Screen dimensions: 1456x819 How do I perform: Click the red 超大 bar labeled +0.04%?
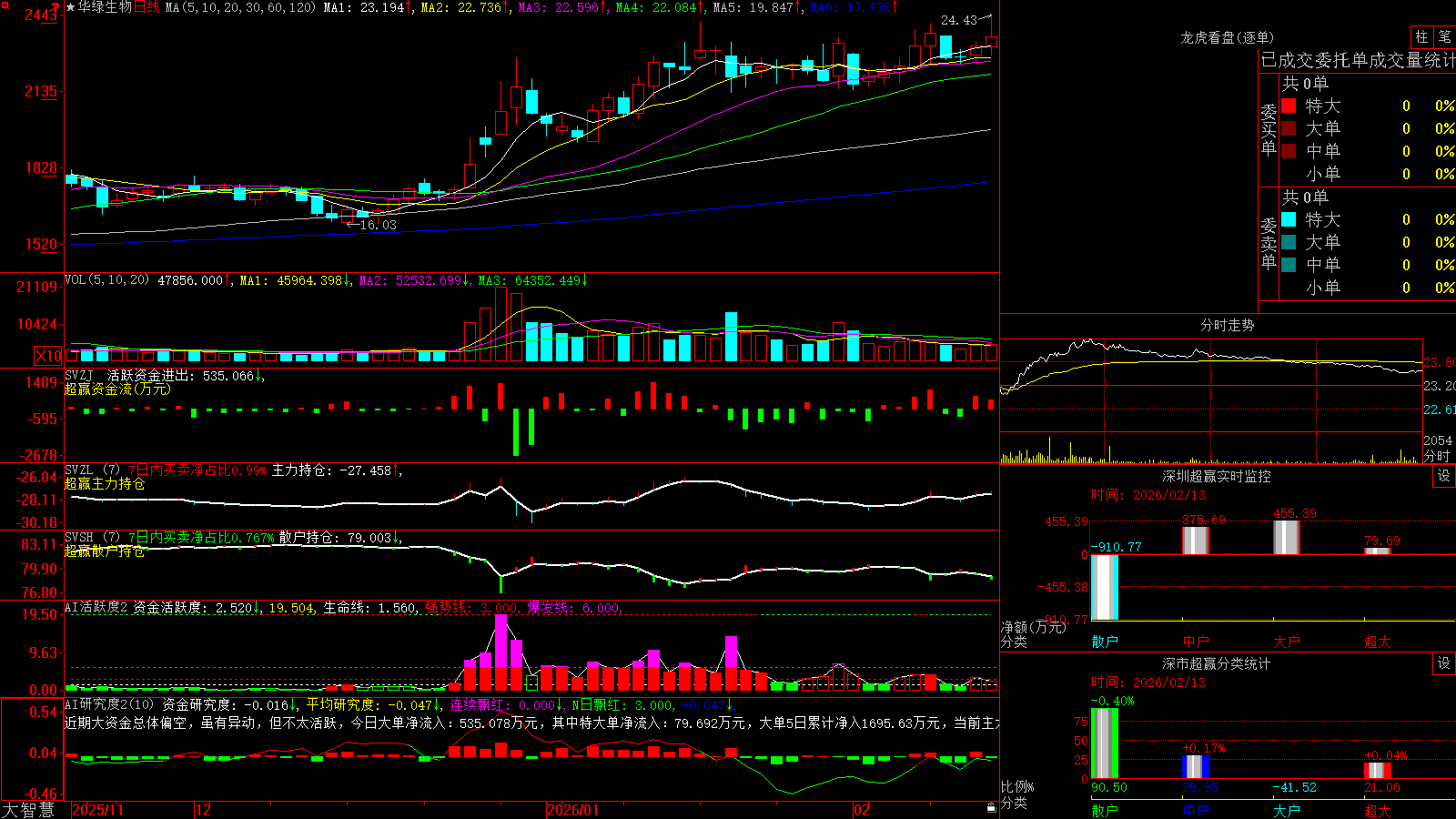1377,771
